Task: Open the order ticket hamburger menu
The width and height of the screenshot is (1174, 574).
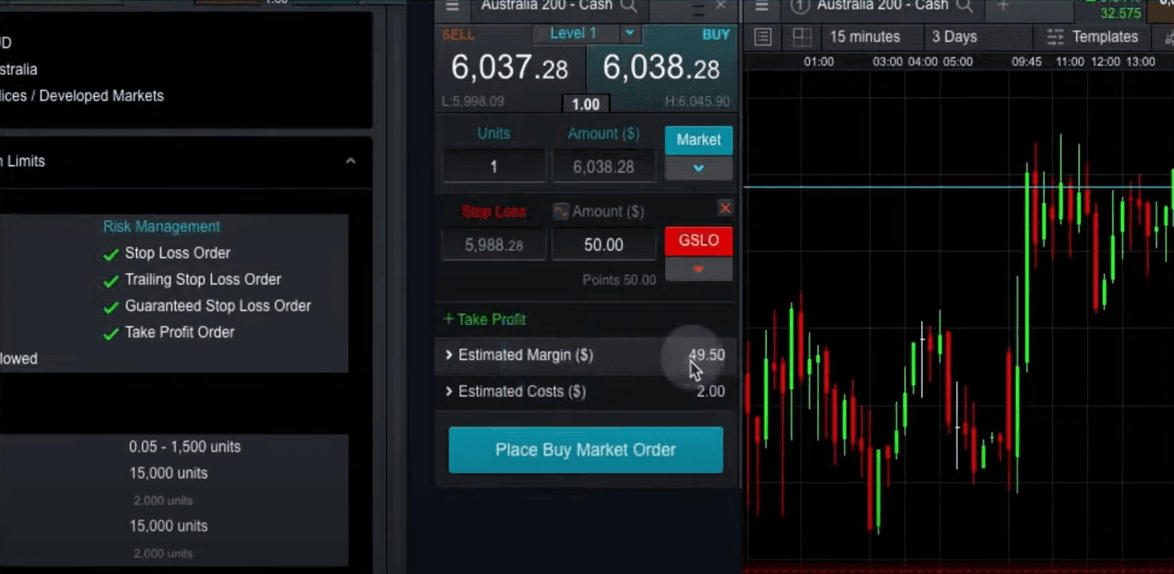Action: pos(453,6)
